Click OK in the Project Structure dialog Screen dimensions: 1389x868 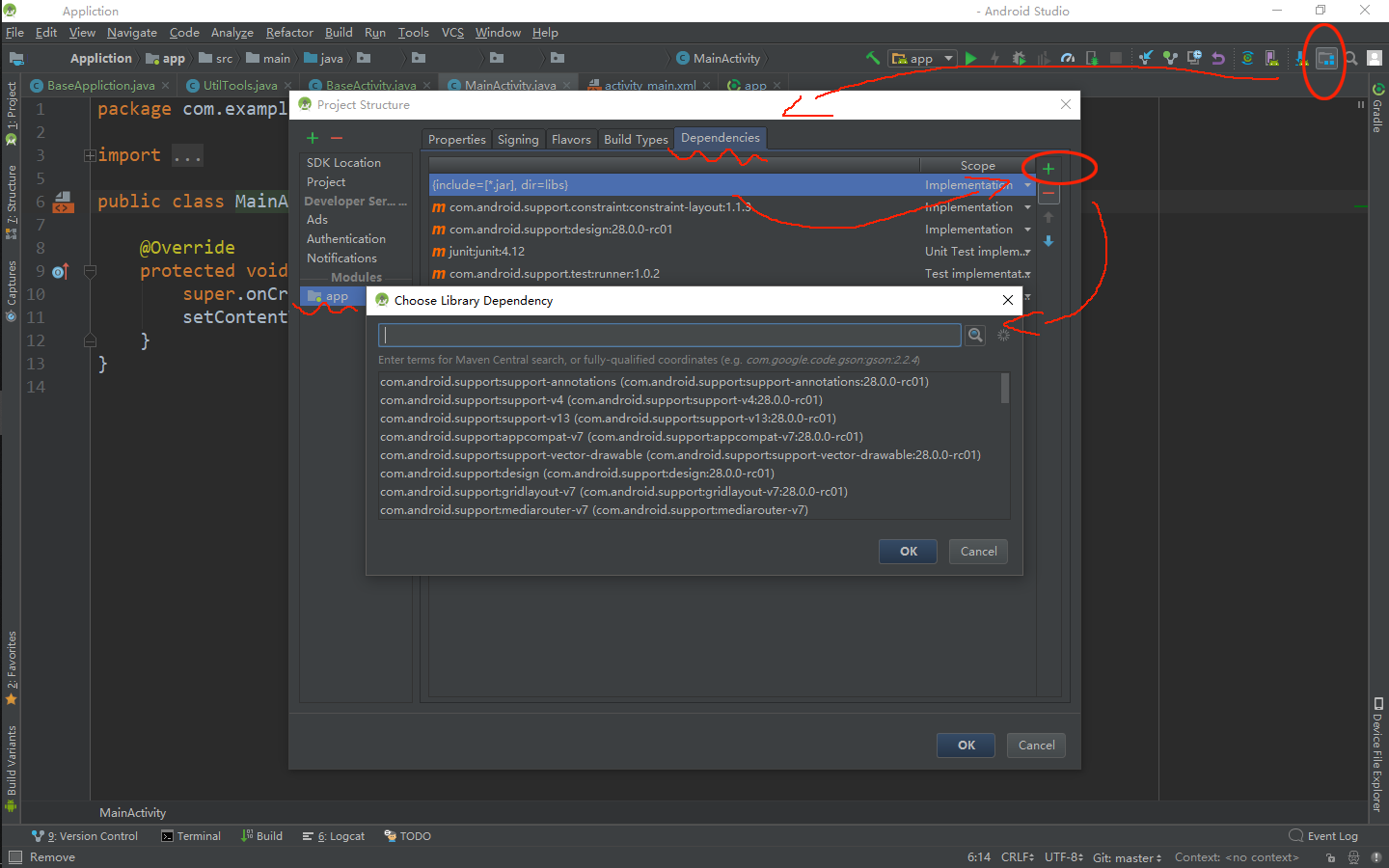[967, 746]
